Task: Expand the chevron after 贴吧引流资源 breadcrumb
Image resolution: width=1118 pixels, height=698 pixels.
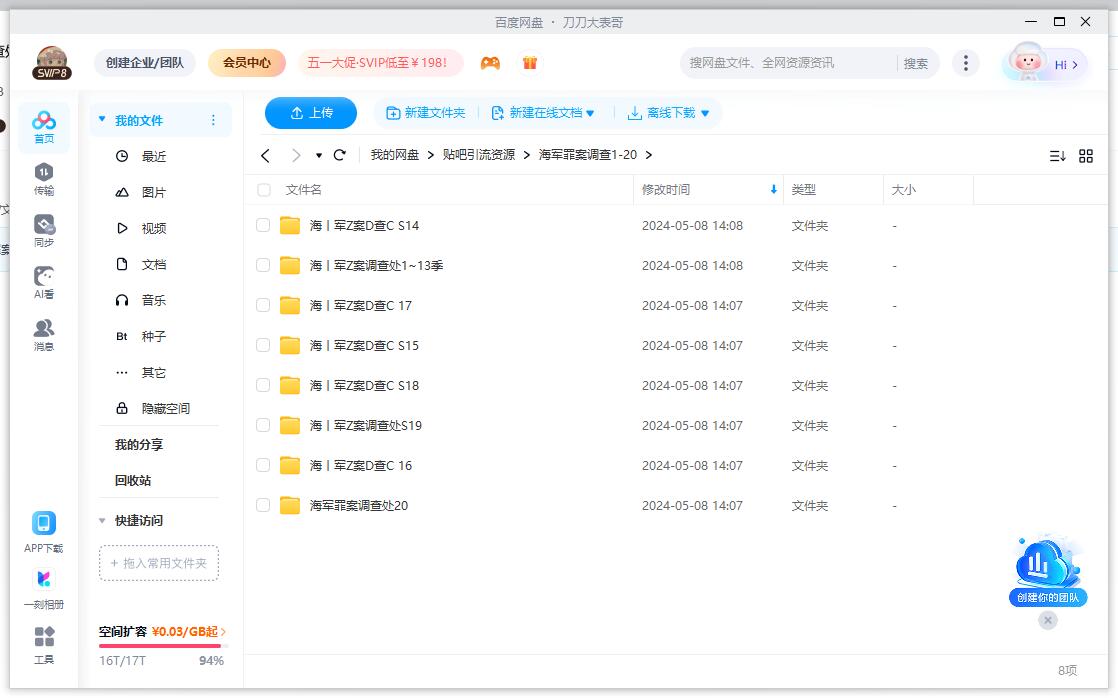Action: 527,155
